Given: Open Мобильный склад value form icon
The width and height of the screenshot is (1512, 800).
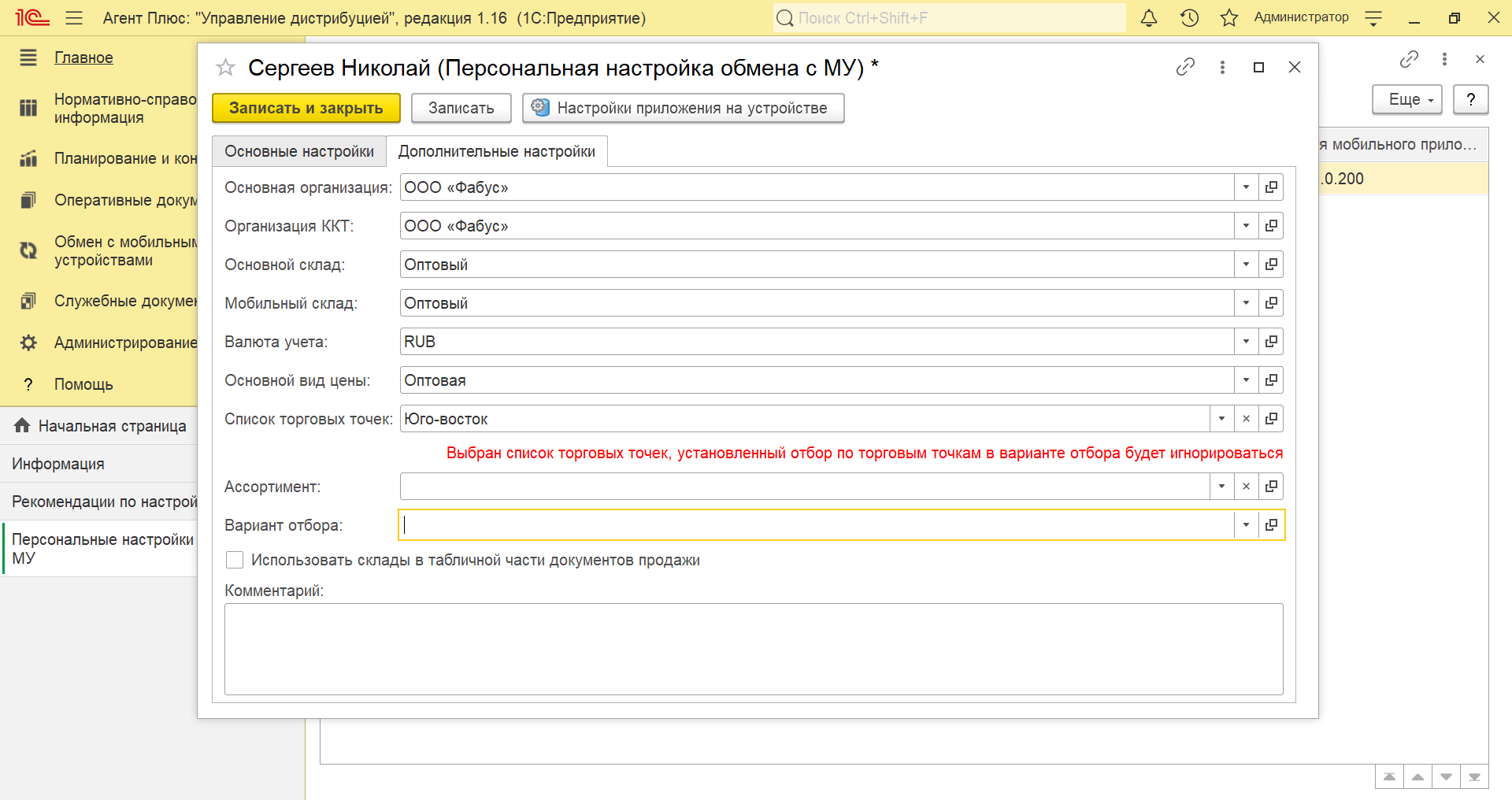Looking at the screenshot, I should (1271, 303).
